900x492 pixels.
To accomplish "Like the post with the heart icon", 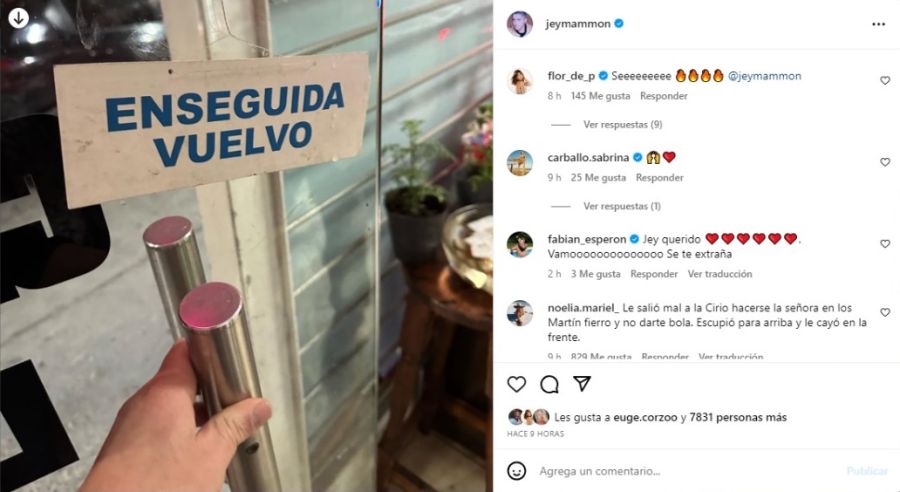I will [x=517, y=384].
